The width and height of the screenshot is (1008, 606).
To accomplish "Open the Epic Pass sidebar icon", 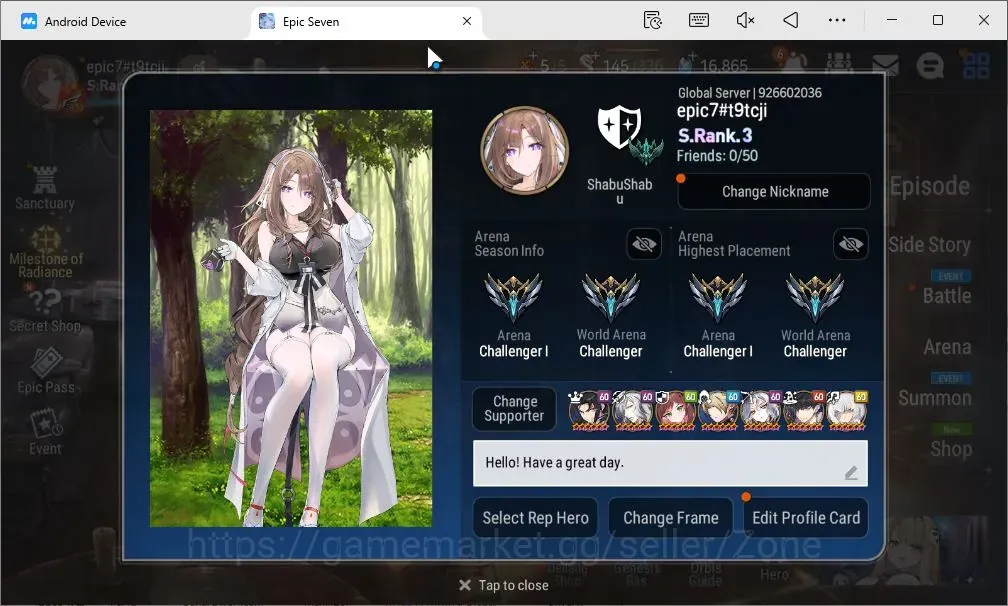I will 46,371.
